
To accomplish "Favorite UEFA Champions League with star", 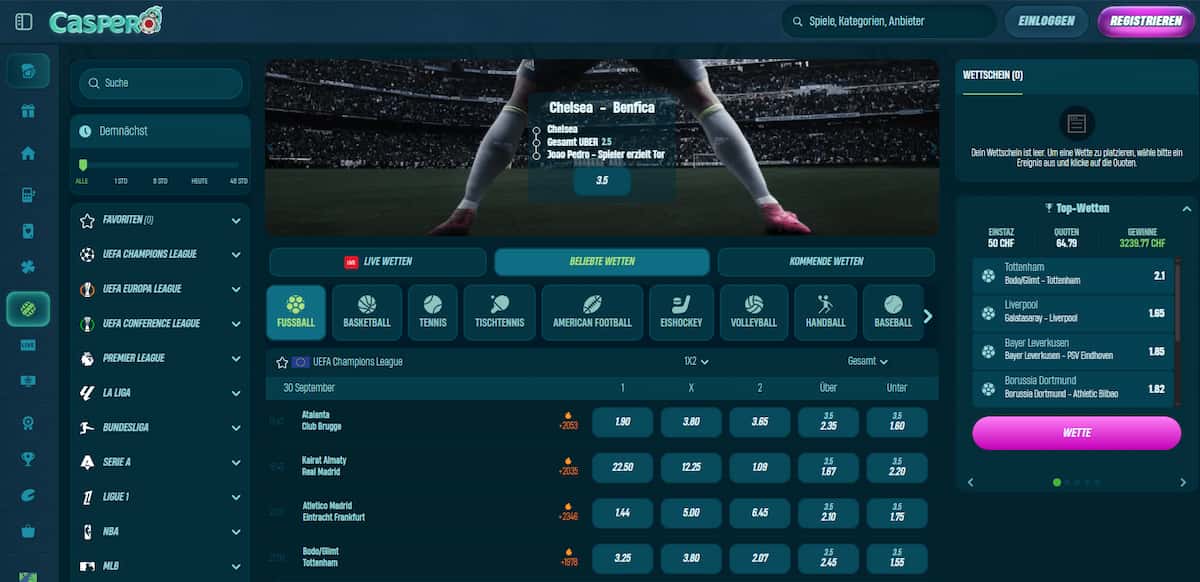I will click(282, 362).
